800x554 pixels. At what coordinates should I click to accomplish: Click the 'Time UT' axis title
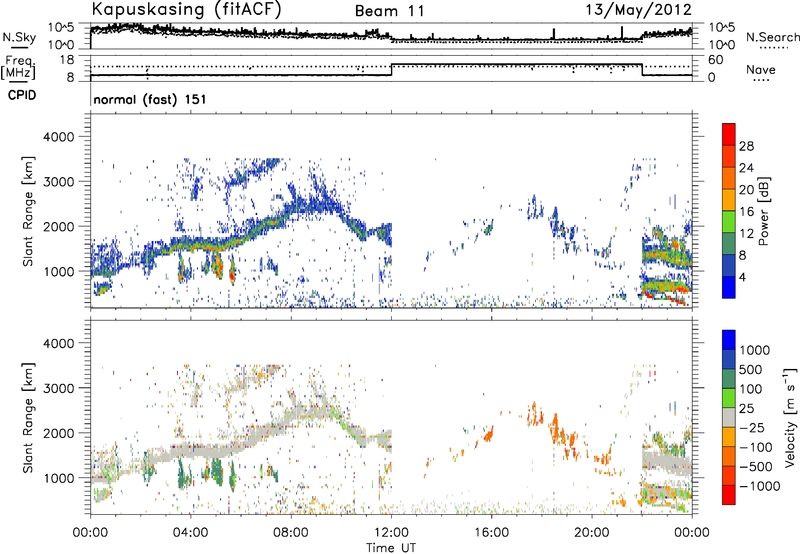pos(391,547)
